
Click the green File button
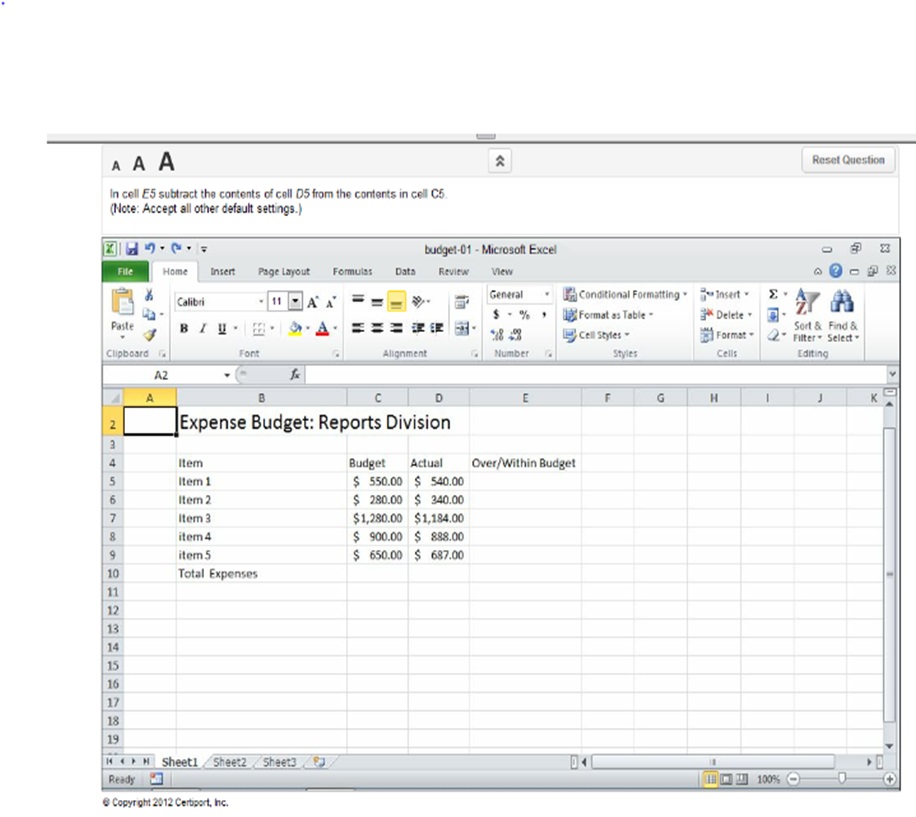pos(124,271)
